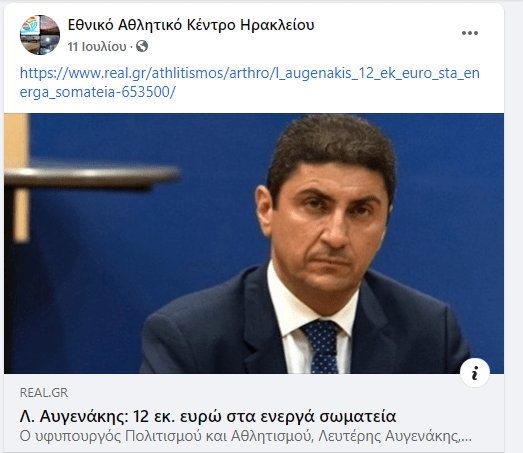Image resolution: width=523 pixels, height=453 pixels.
Task: Click the gray link preview footer
Action: click(x=254, y=413)
